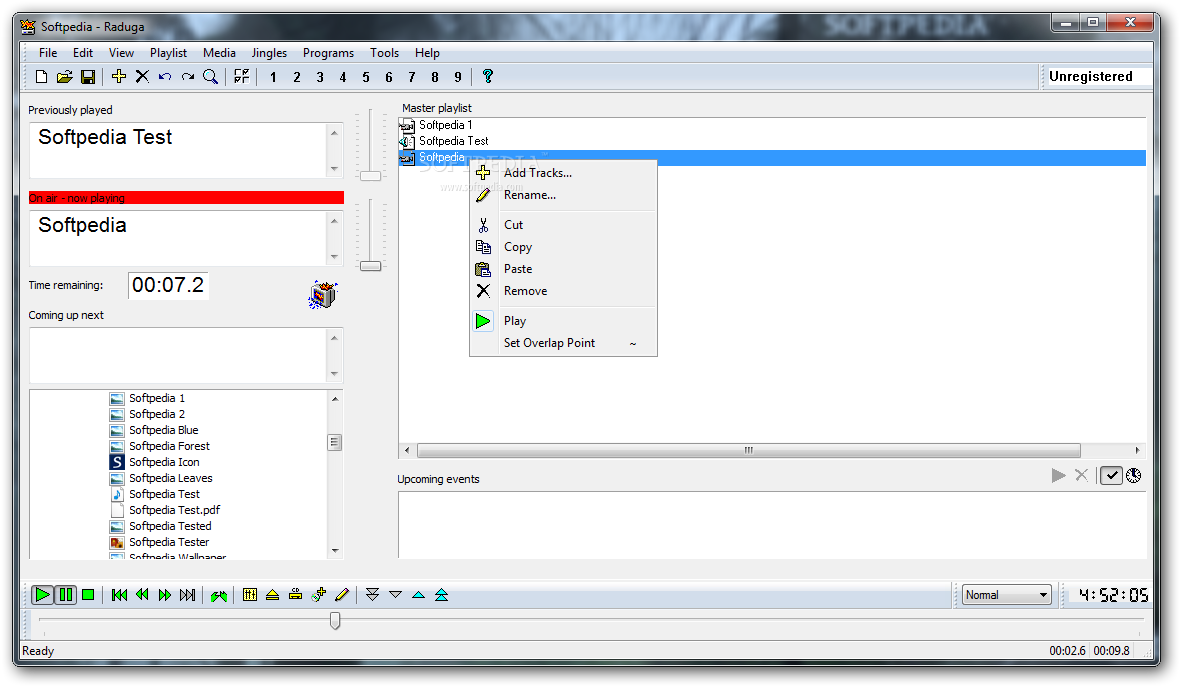Open the yellow mixer sliders icon
Image resolution: width=1181 pixels, height=687 pixels.
[250, 595]
